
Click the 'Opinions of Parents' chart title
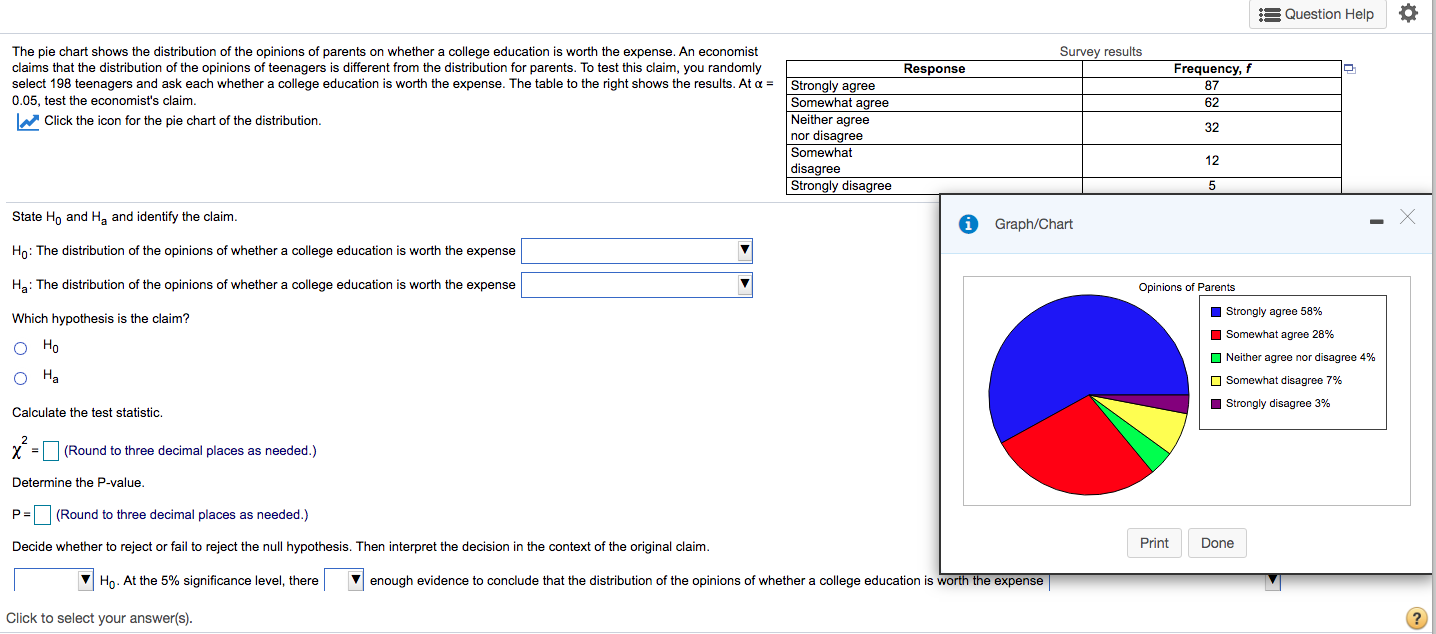pyautogui.click(x=1187, y=288)
